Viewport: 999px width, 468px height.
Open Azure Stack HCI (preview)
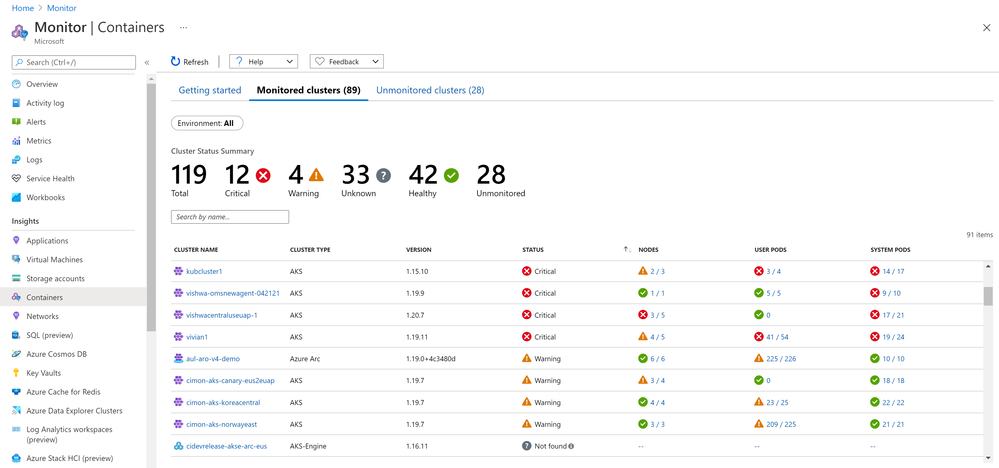[69, 458]
